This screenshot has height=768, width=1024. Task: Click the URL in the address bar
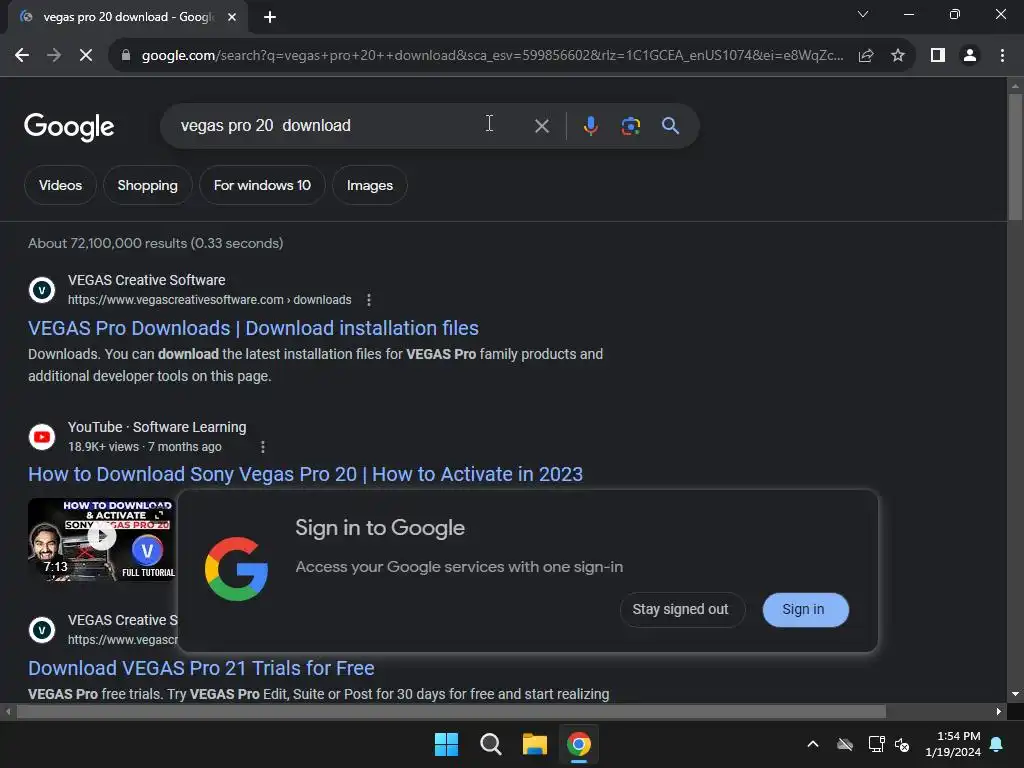tap(492, 56)
